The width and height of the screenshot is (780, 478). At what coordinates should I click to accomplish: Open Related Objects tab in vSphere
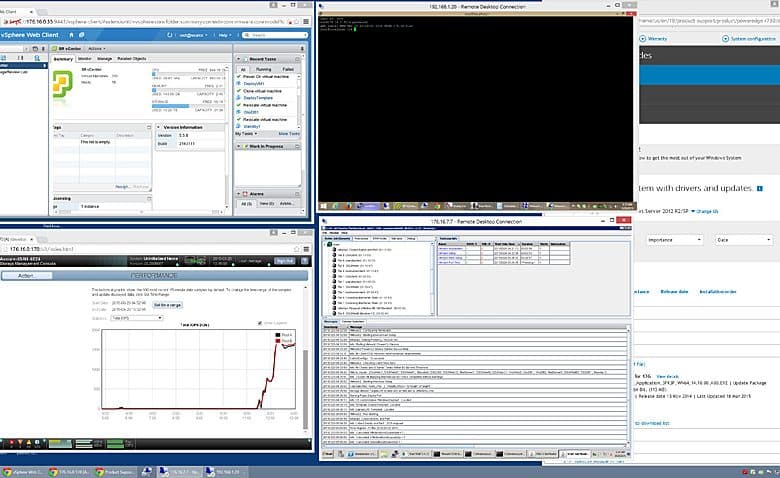(x=132, y=59)
